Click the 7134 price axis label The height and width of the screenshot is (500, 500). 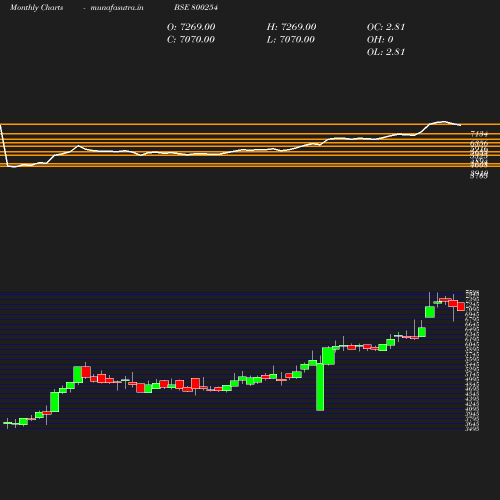(479, 134)
